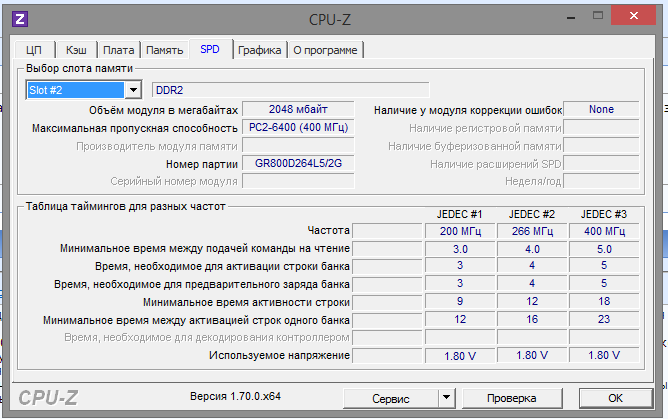668x419 pixels.
Task: Click the error correction None field
Action: click(601, 109)
